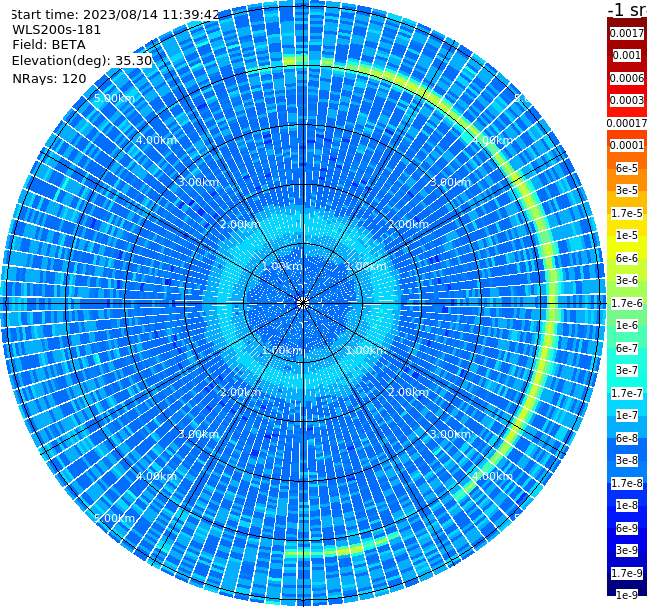Click the Field: BETA label
The width and height of the screenshot is (647, 607).
click(49, 45)
